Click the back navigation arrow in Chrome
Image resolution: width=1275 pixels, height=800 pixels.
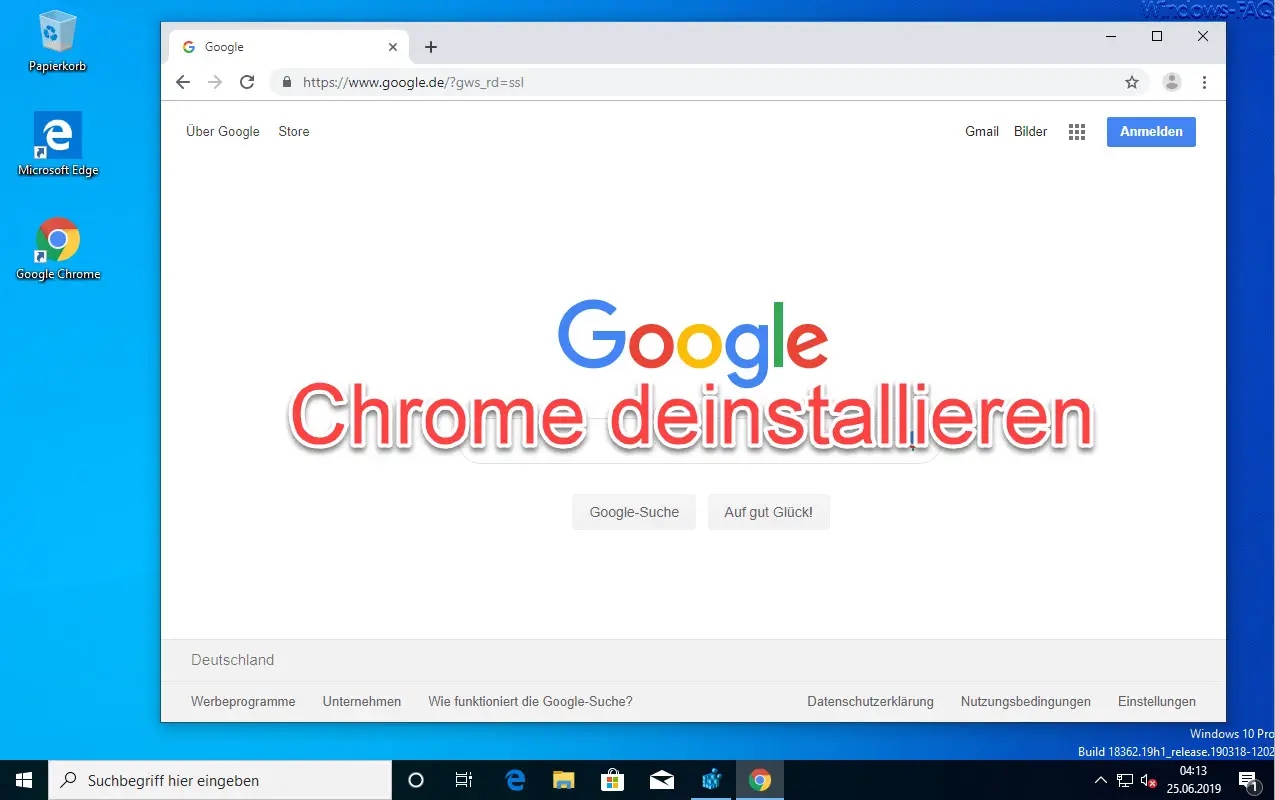[x=182, y=82]
